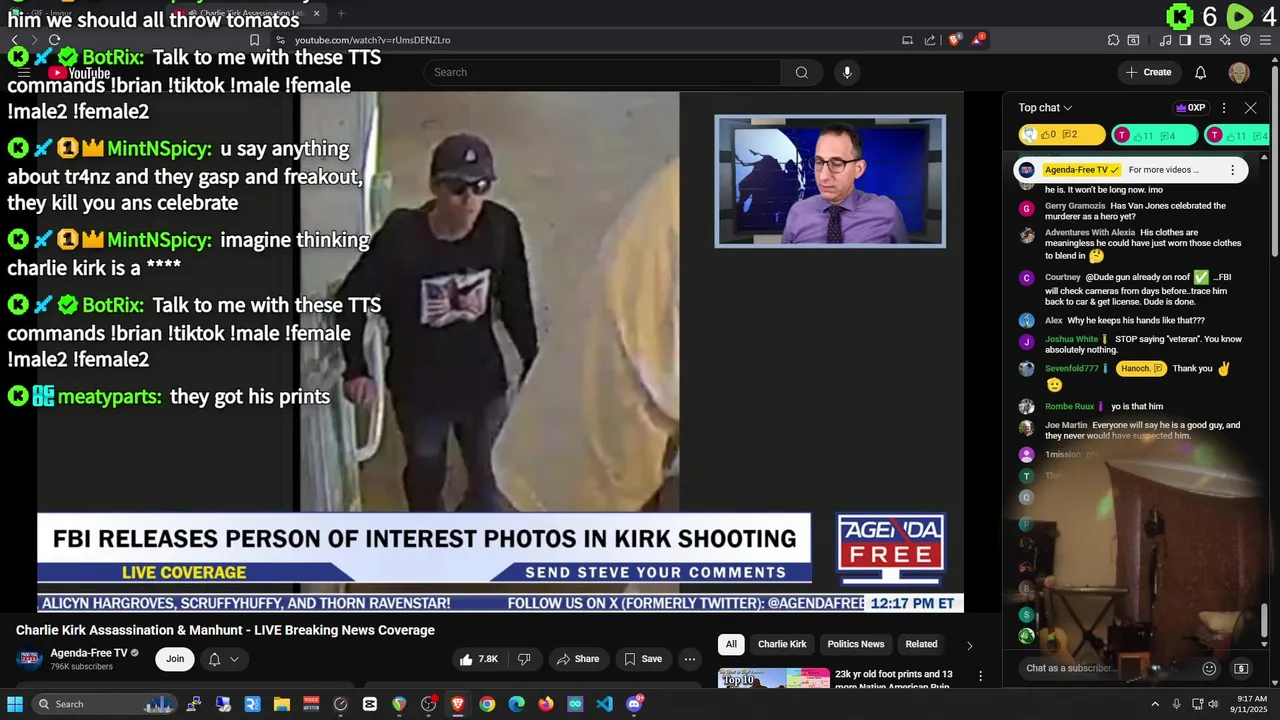Expand the Top chat mode dropdown
This screenshot has height=720, width=1280.
[1045, 108]
